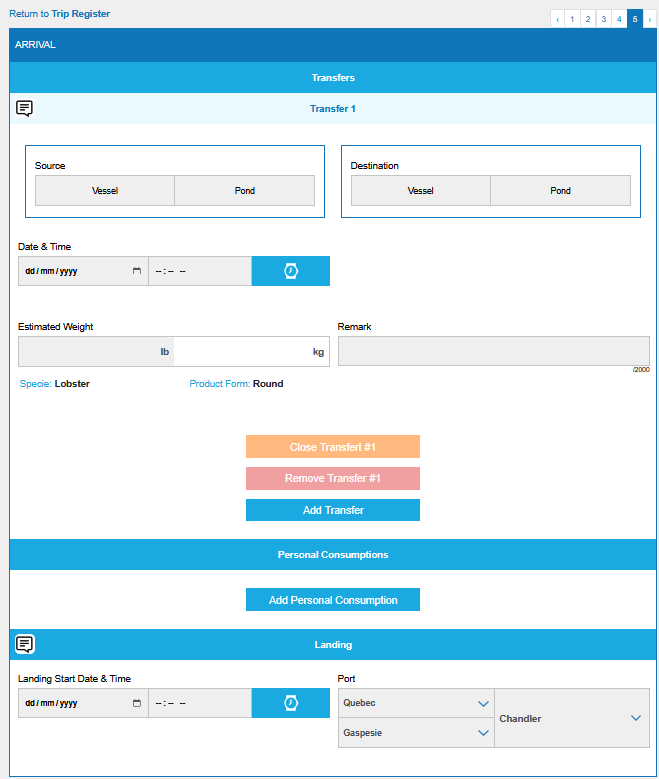Expand the Quebec province dropdown
Screen dimensions: 659x779
coord(416,703)
